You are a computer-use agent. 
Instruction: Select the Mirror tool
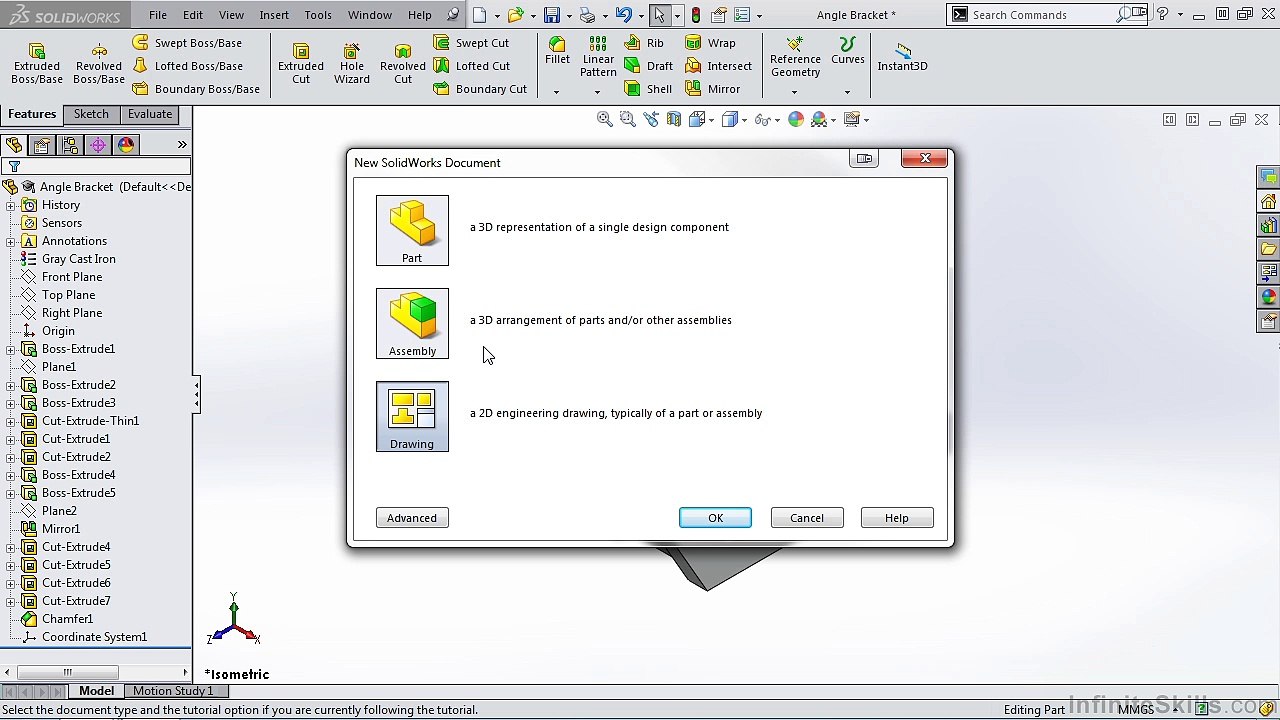click(x=712, y=89)
